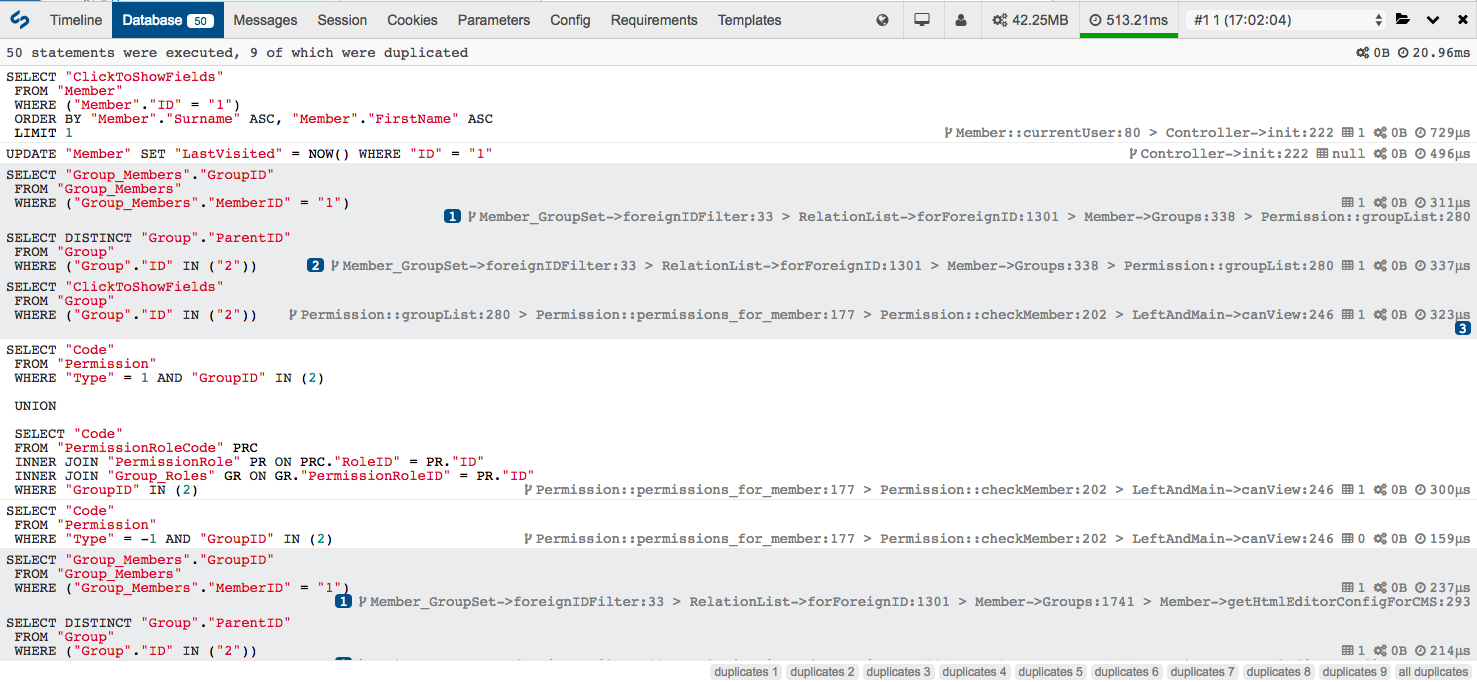Click duplicate badge 2 on Group ParentID query
Viewport: 1477px width, 682px height.
315,266
